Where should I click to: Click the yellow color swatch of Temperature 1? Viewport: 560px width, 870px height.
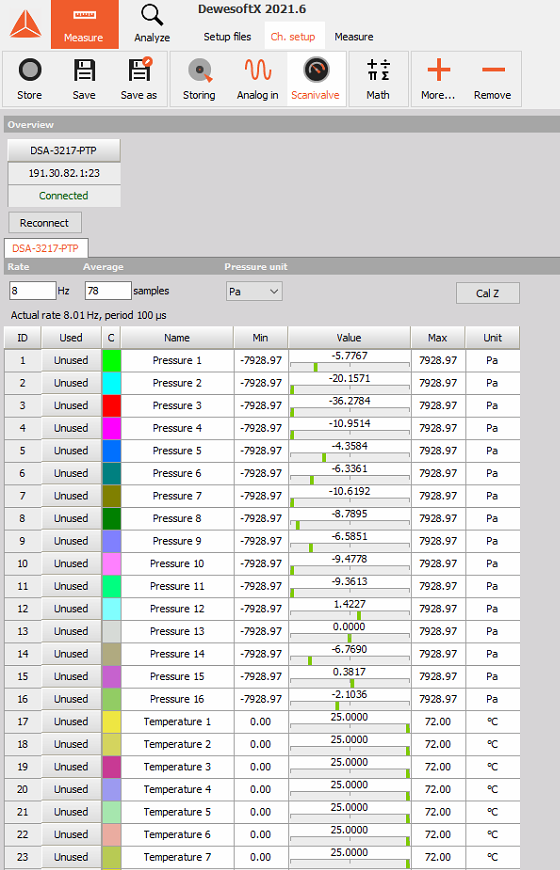click(112, 721)
